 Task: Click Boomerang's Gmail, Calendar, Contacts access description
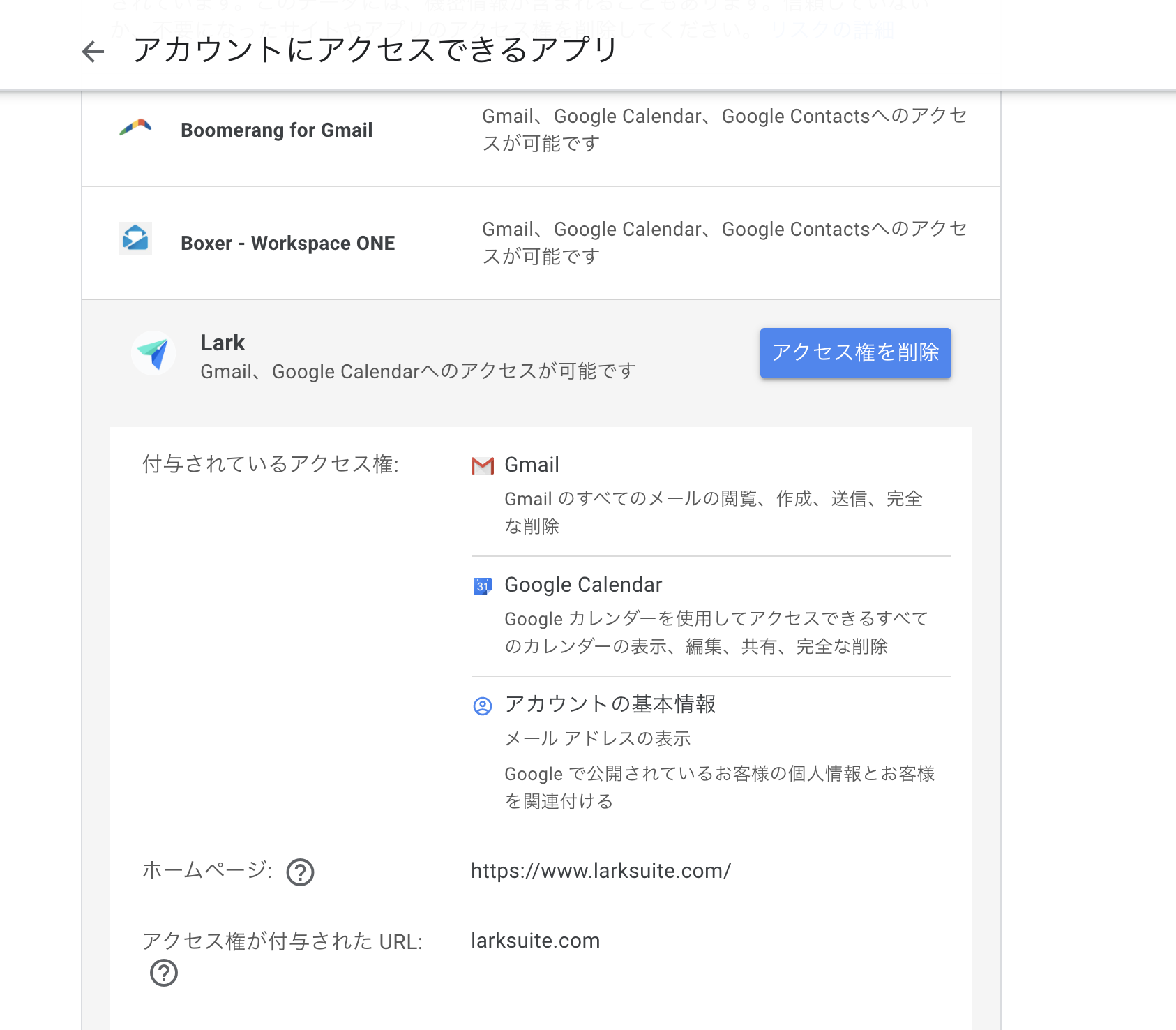coord(724,130)
